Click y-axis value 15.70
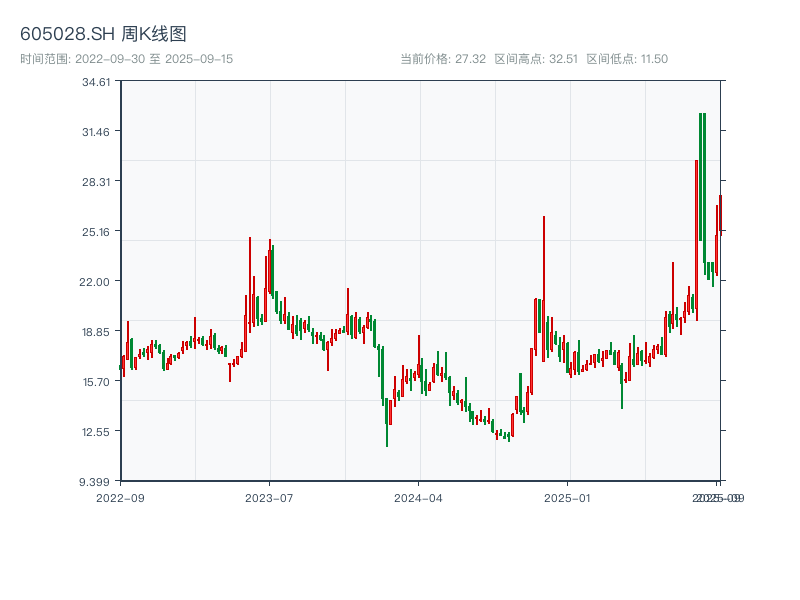The width and height of the screenshot is (800, 600). point(96,382)
